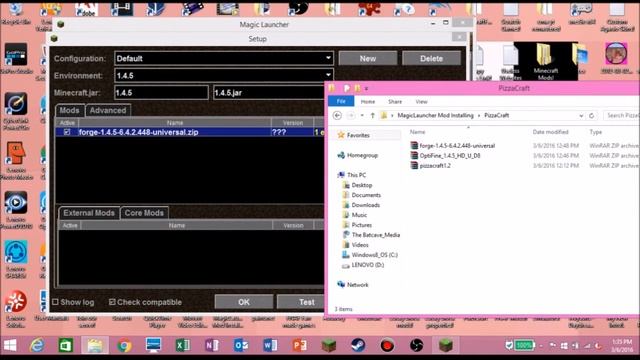The width and height of the screenshot is (640, 360).
Task: Open Windows8_OS (C:) drive
Action: coord(374,255)
